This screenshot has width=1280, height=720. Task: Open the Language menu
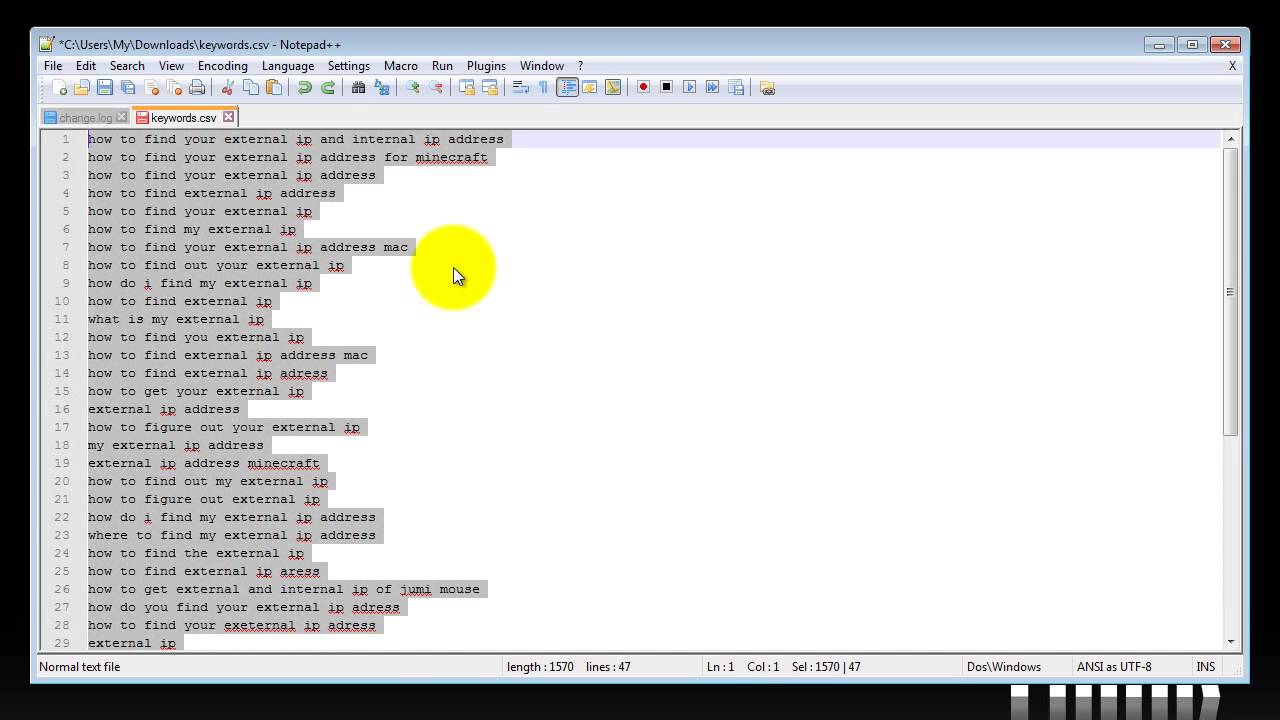coord(288,66)
